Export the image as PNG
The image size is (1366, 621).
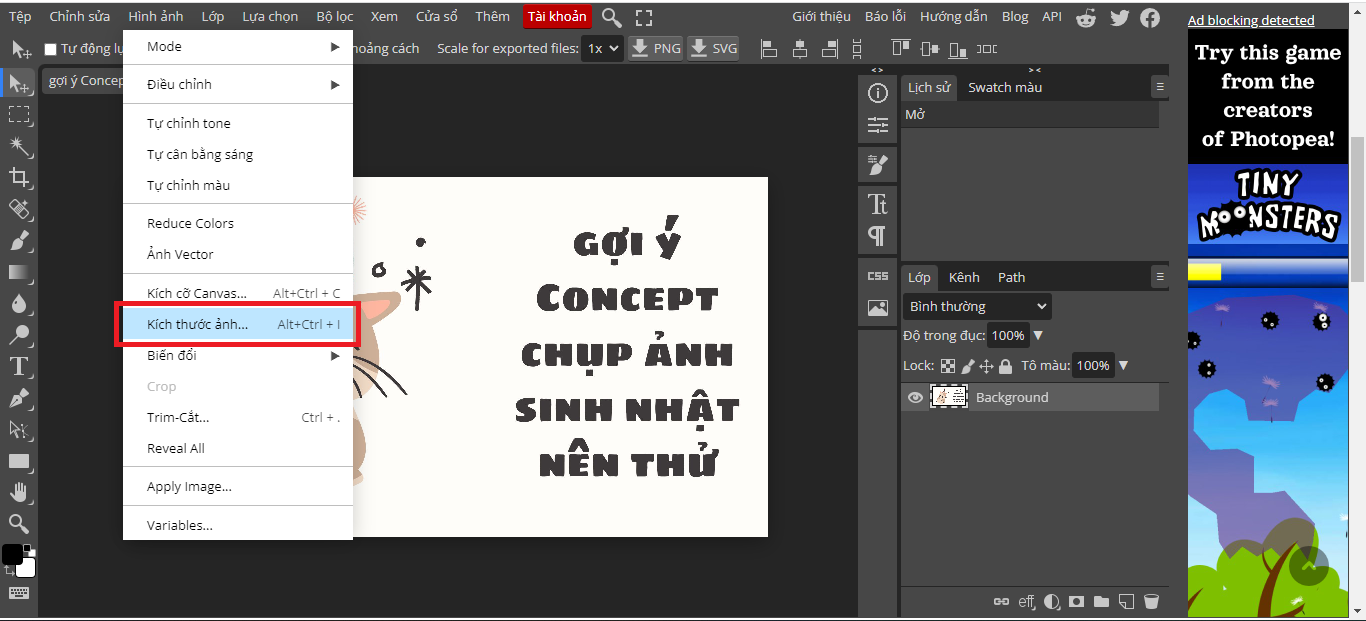pyautogui.click(x=655, y=47)
